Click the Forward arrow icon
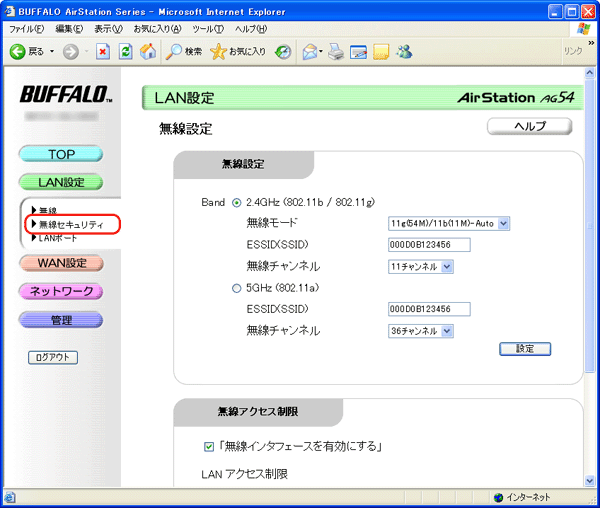Image resolution: width=600 pixels, height=508 pixels. point(71,51)
